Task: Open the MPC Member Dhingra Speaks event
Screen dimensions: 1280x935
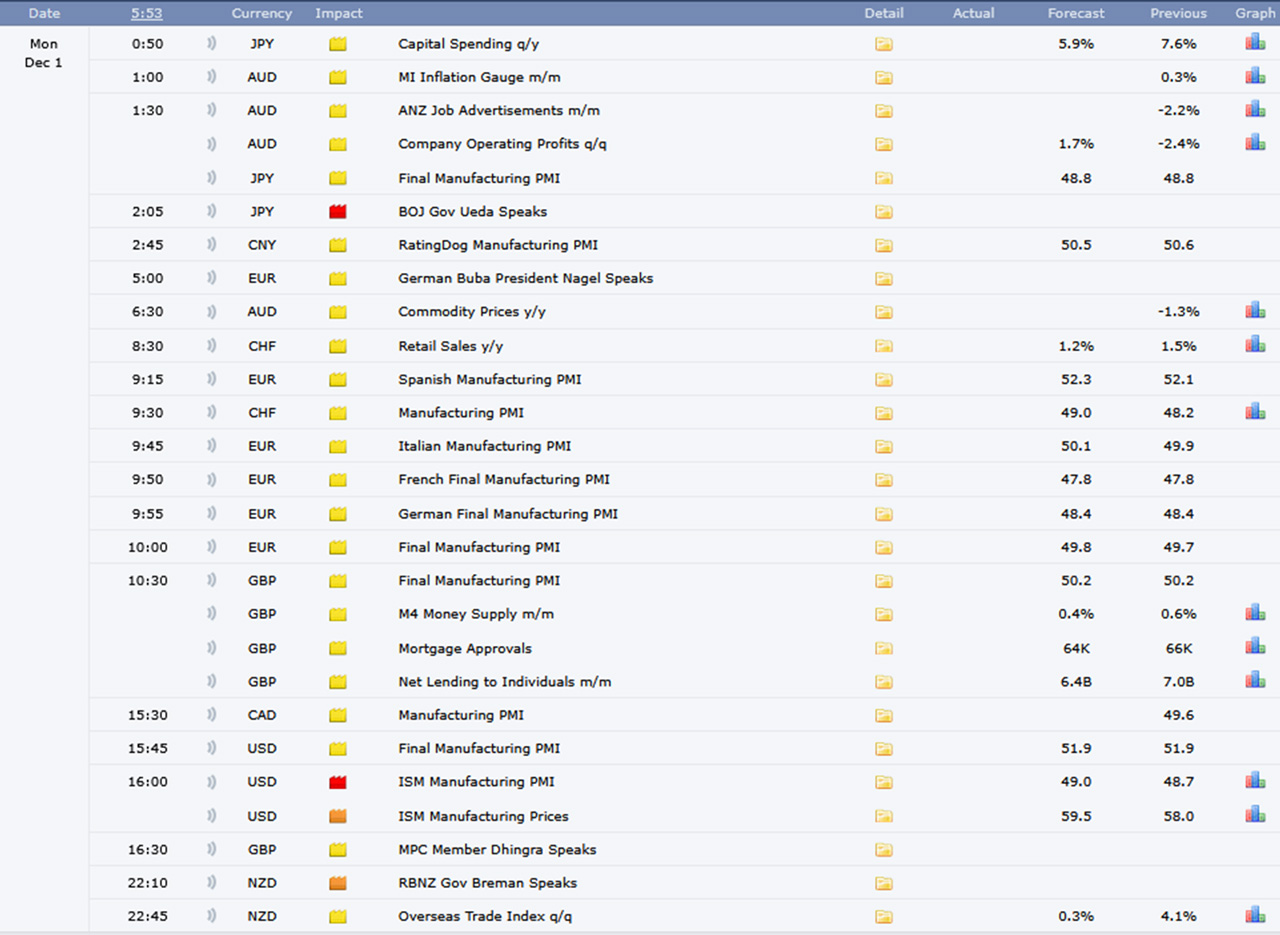Action: point(497,849)
